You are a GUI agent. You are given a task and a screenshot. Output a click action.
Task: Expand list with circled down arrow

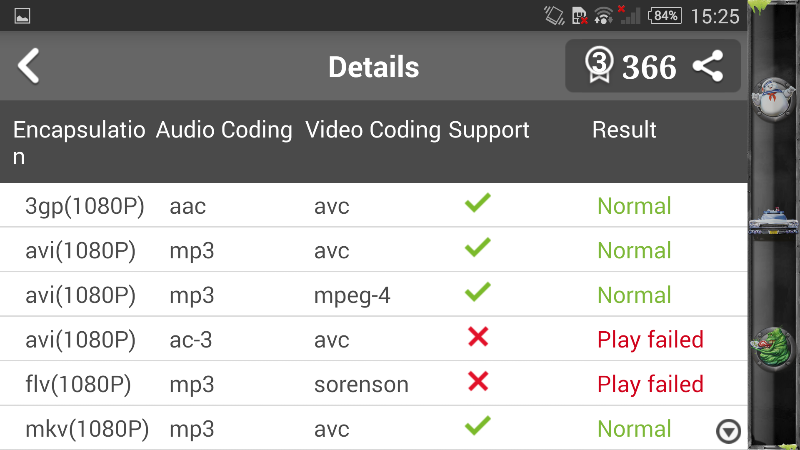(729, 431)
